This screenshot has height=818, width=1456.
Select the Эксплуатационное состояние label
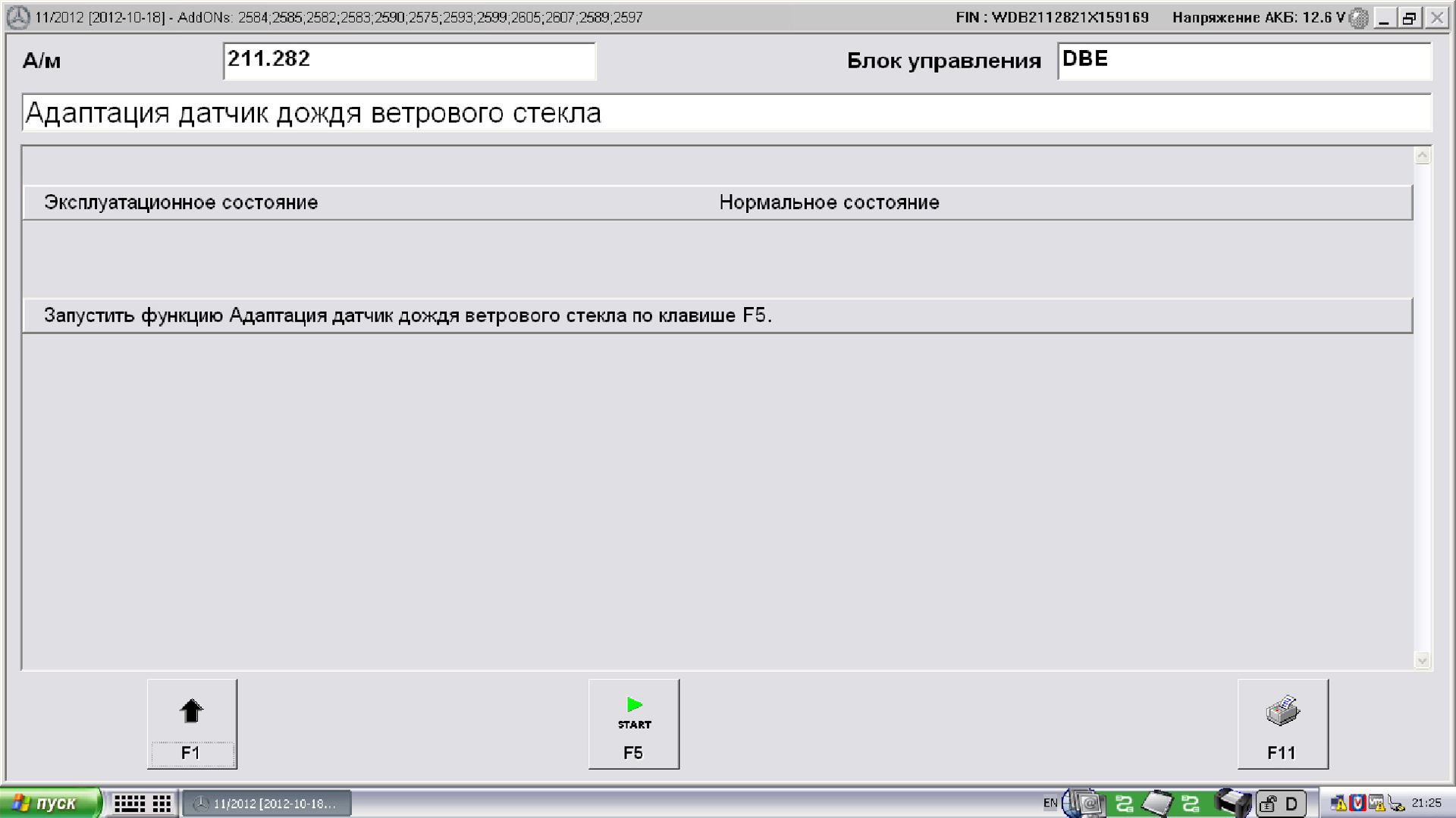coord(180,202)
